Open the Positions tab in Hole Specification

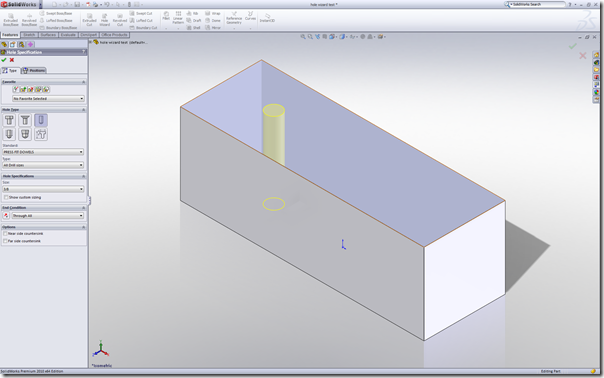pos(34,71)
